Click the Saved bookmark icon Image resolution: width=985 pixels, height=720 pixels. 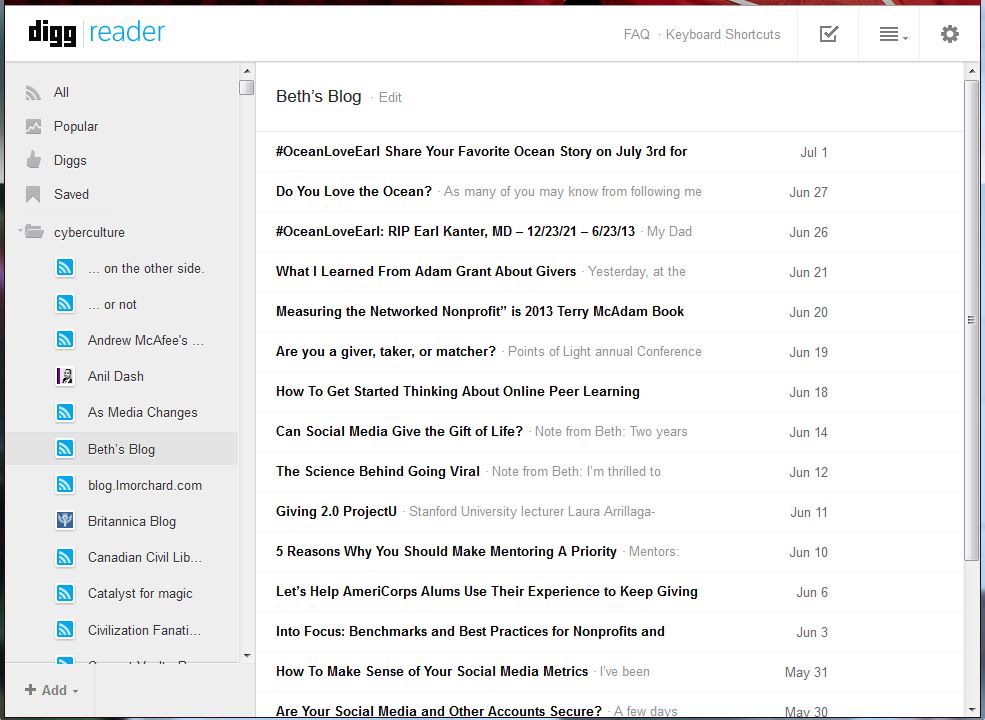(33, 194)
